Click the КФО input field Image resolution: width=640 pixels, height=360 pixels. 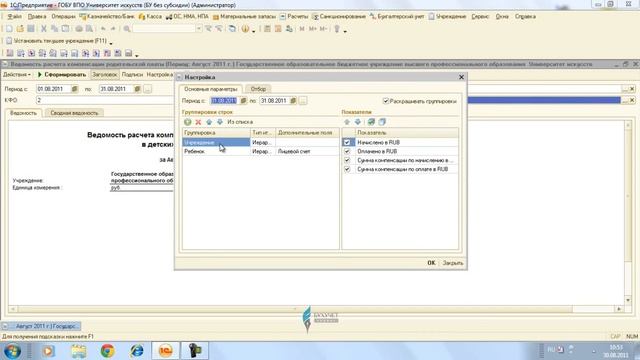click(x=104, y=100)
